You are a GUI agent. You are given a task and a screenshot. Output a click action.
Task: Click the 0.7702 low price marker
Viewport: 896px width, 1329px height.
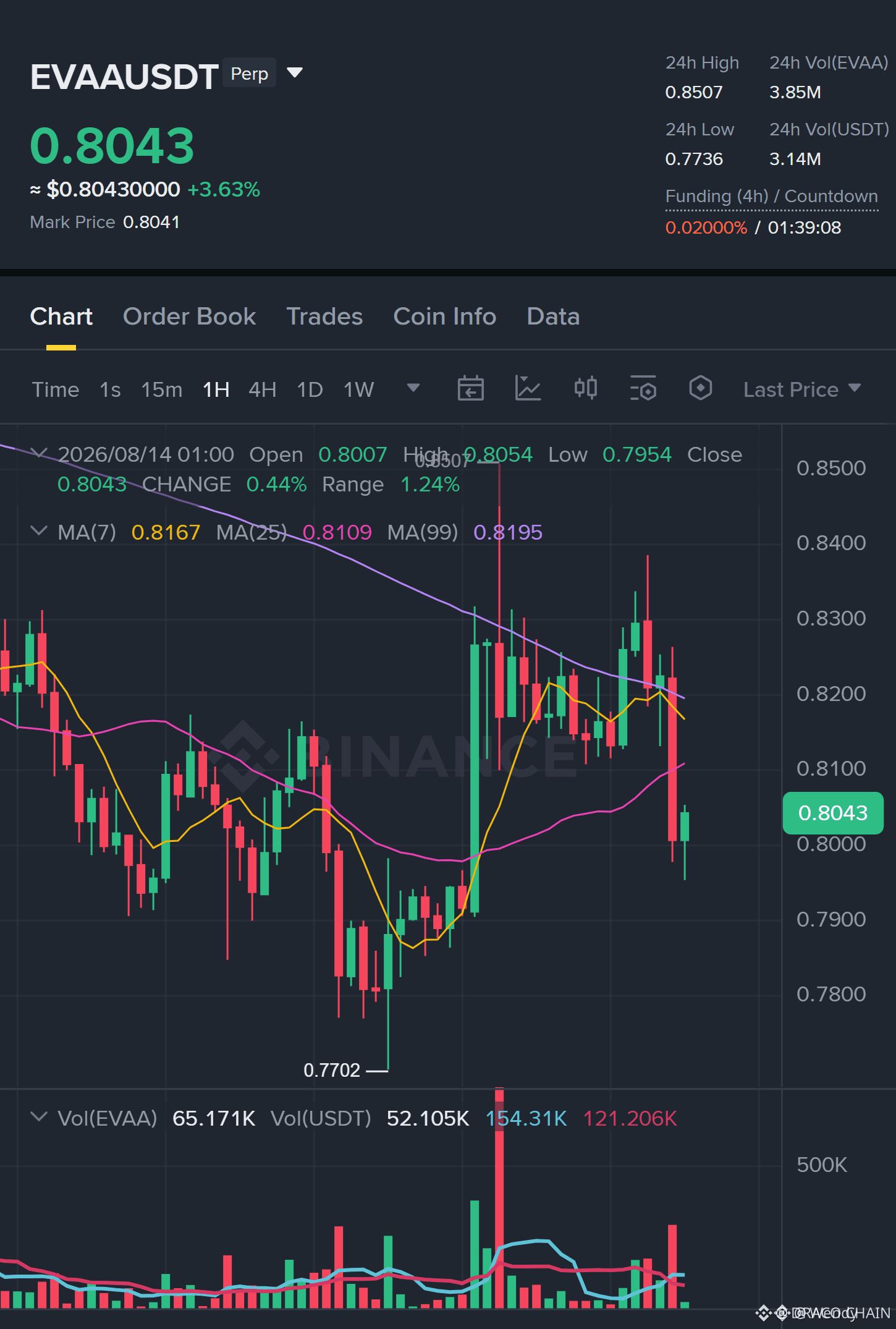[332, 1070]
